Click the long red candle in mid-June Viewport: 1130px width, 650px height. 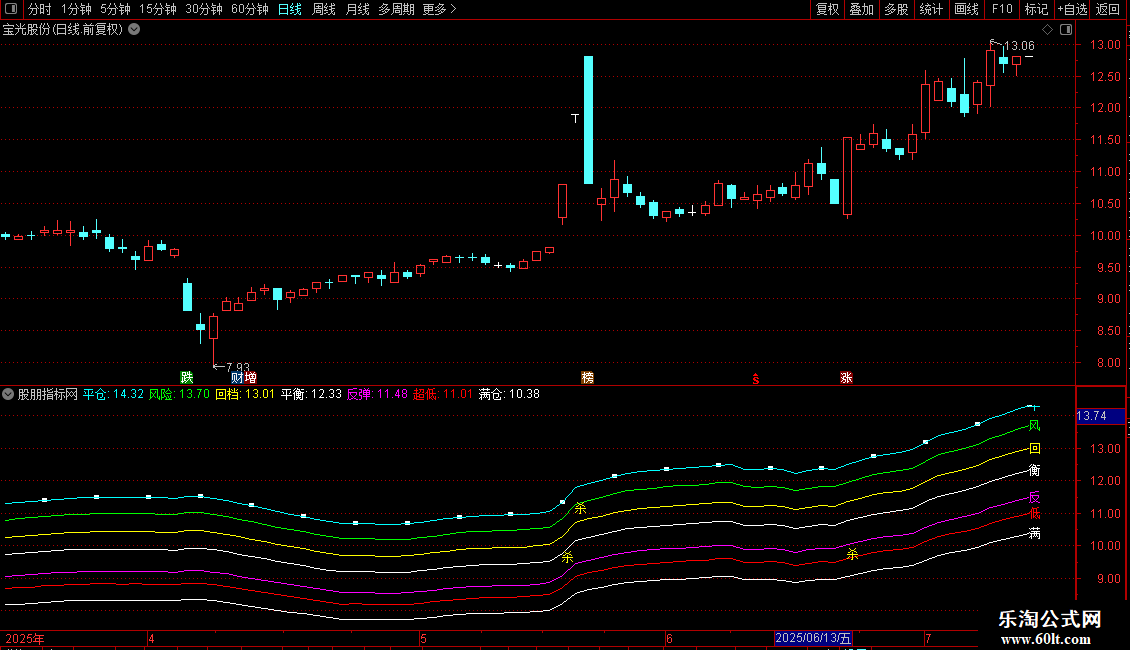[x=848, y=177]
